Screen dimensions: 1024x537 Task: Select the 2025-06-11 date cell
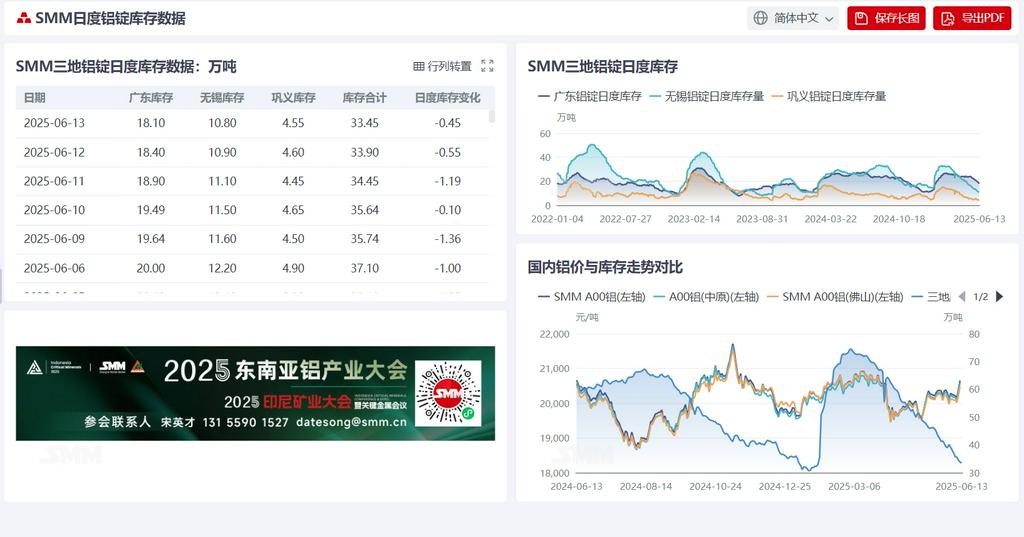tap(54, 181)
